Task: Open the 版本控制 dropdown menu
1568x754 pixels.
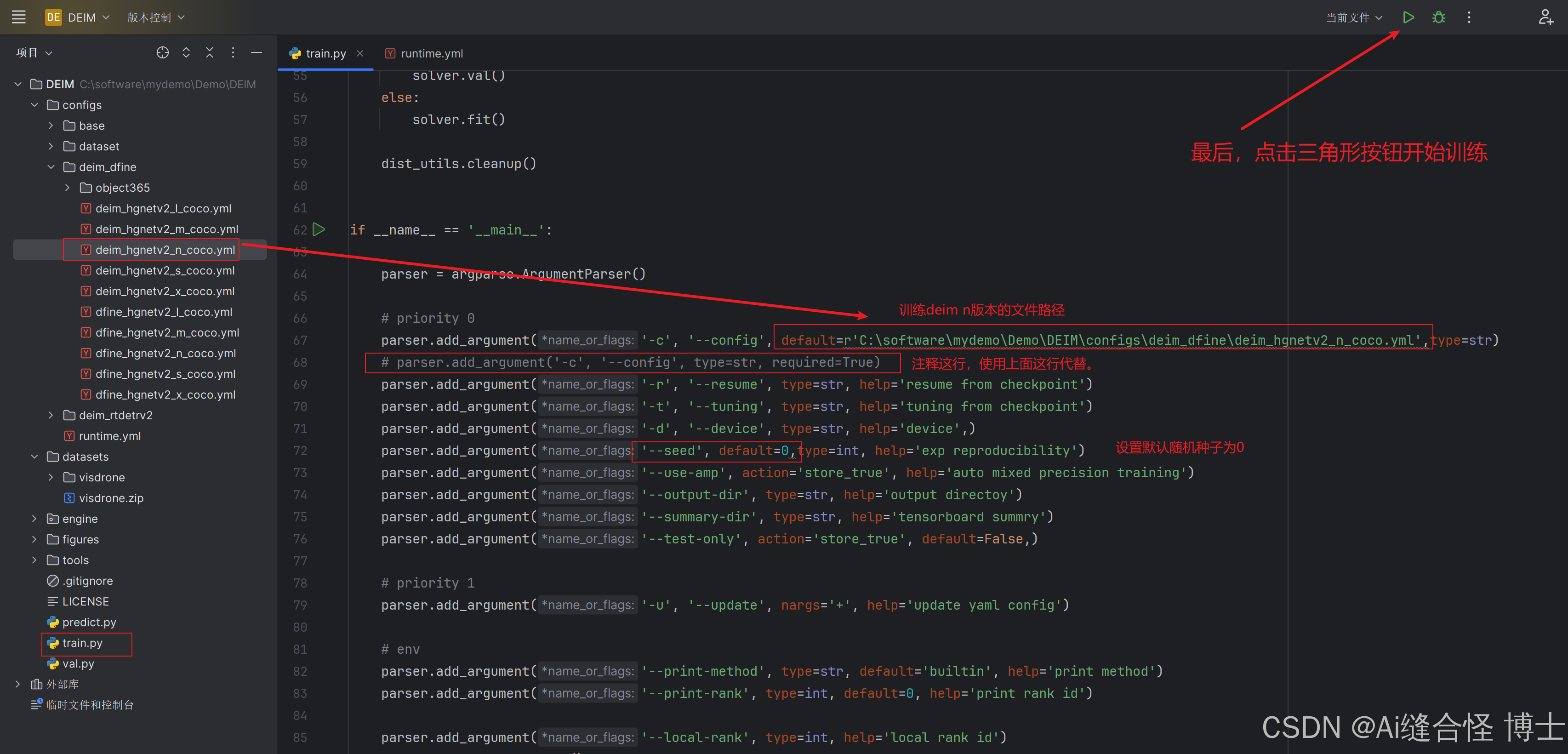Action: click(155, 17)
